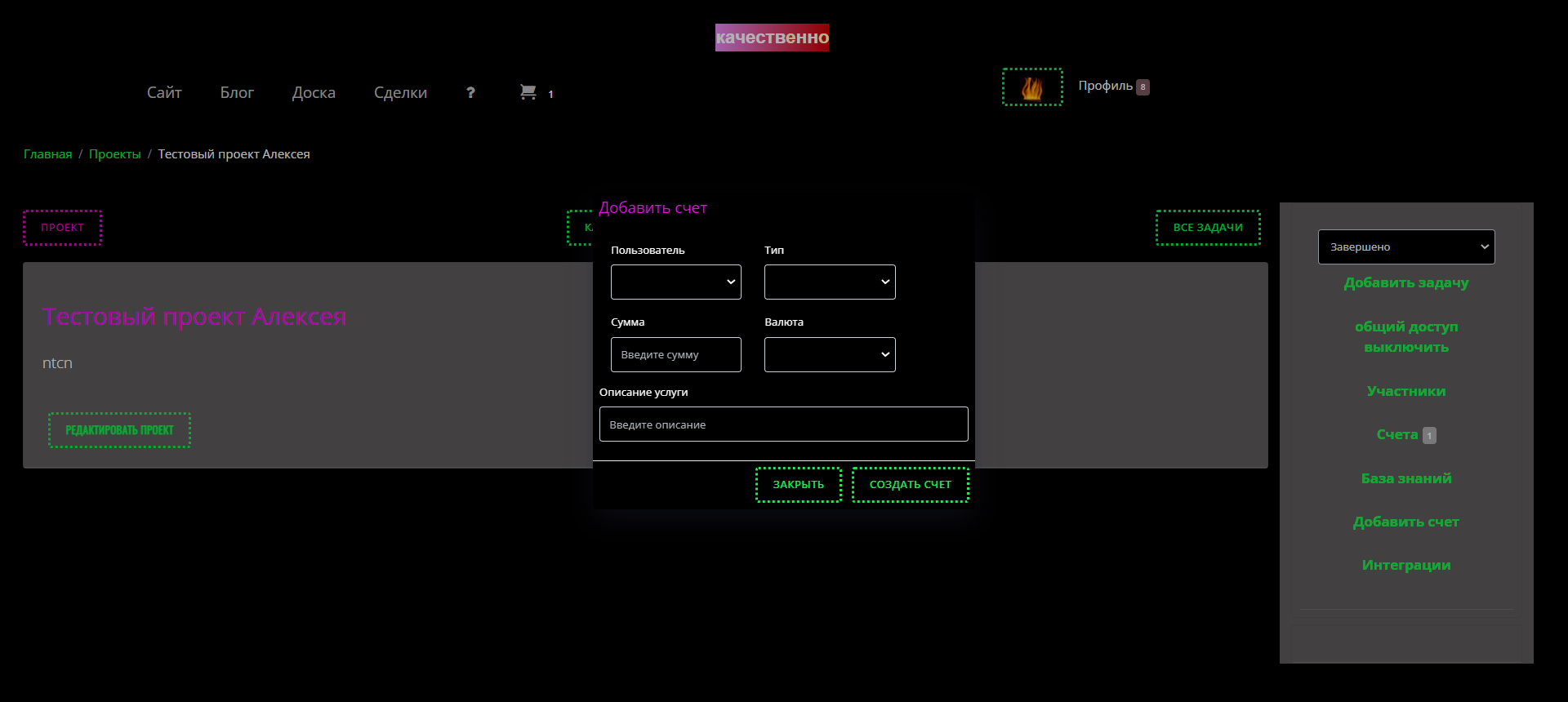Expand the Тип dropdown
Screen dimensions: 1568x702
coord(829,282)
